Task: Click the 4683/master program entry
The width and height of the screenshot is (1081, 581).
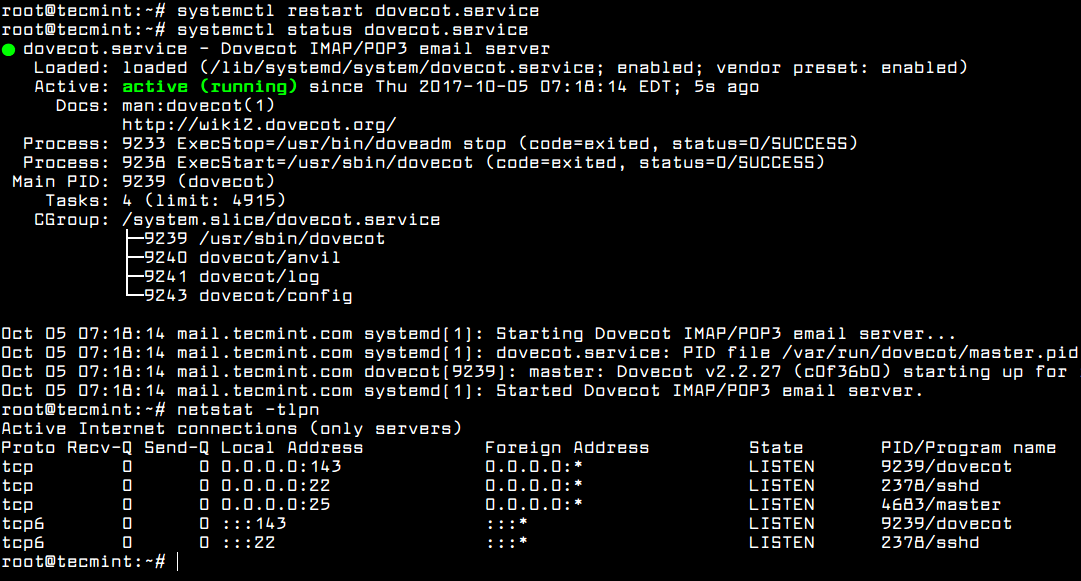Action: point(941,504)
